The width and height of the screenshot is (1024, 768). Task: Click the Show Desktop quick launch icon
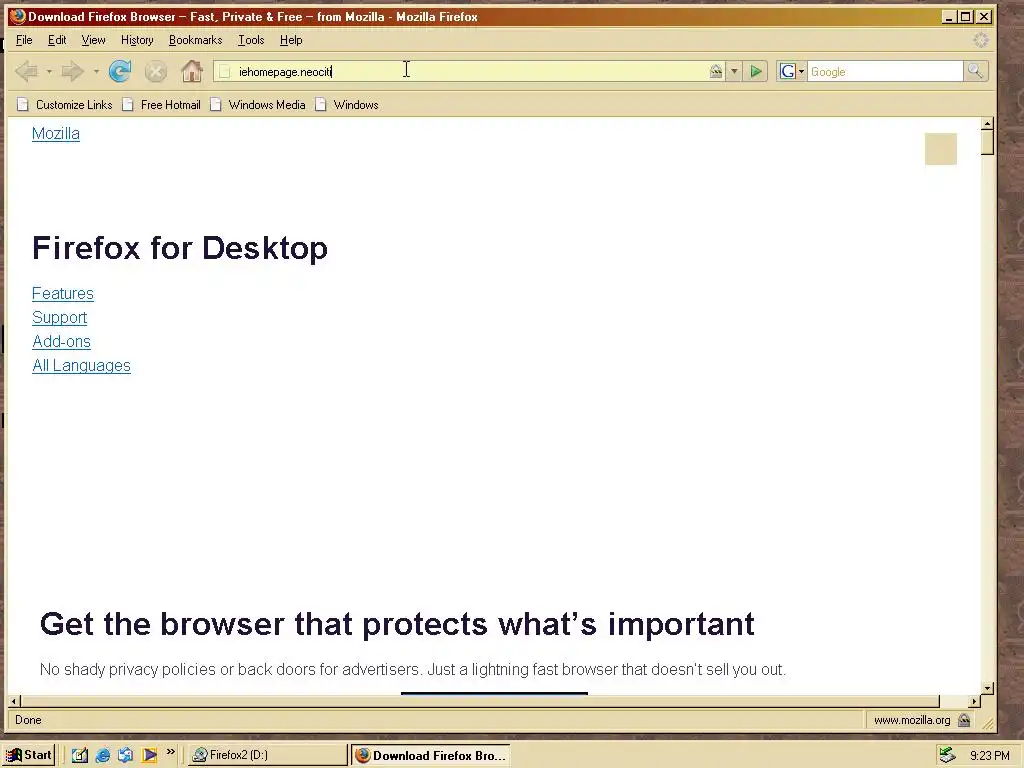pos(80,755)
